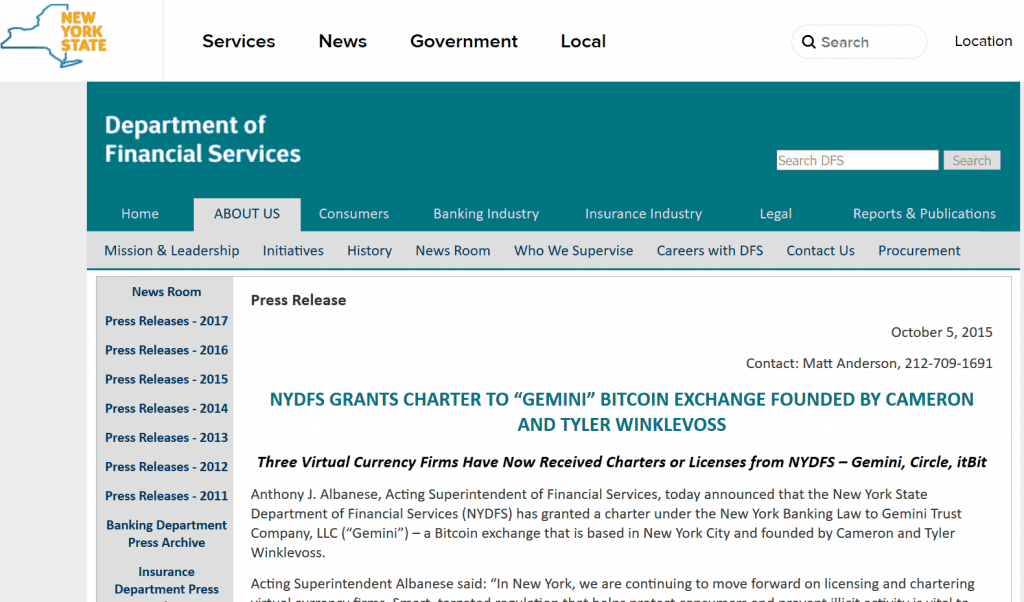The image size is (1024, 602).
Task: Open the Procurement link
Action: [919, 251]
